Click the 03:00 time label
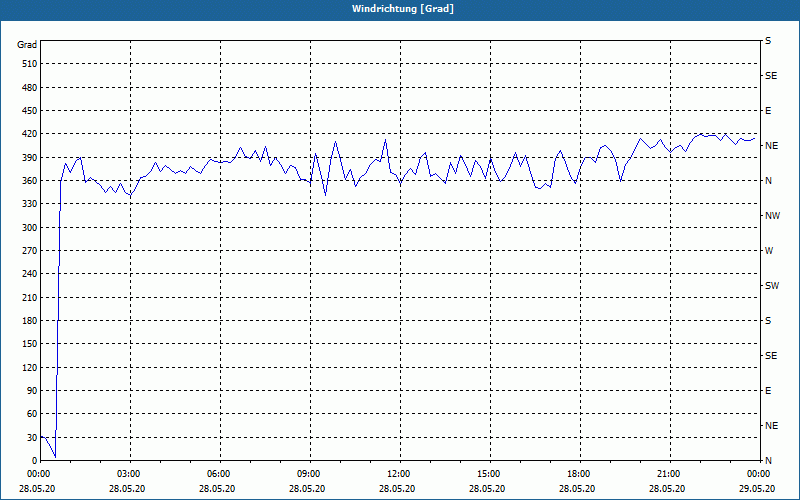The height and width of the screenshot is (500, 800). 131,474
